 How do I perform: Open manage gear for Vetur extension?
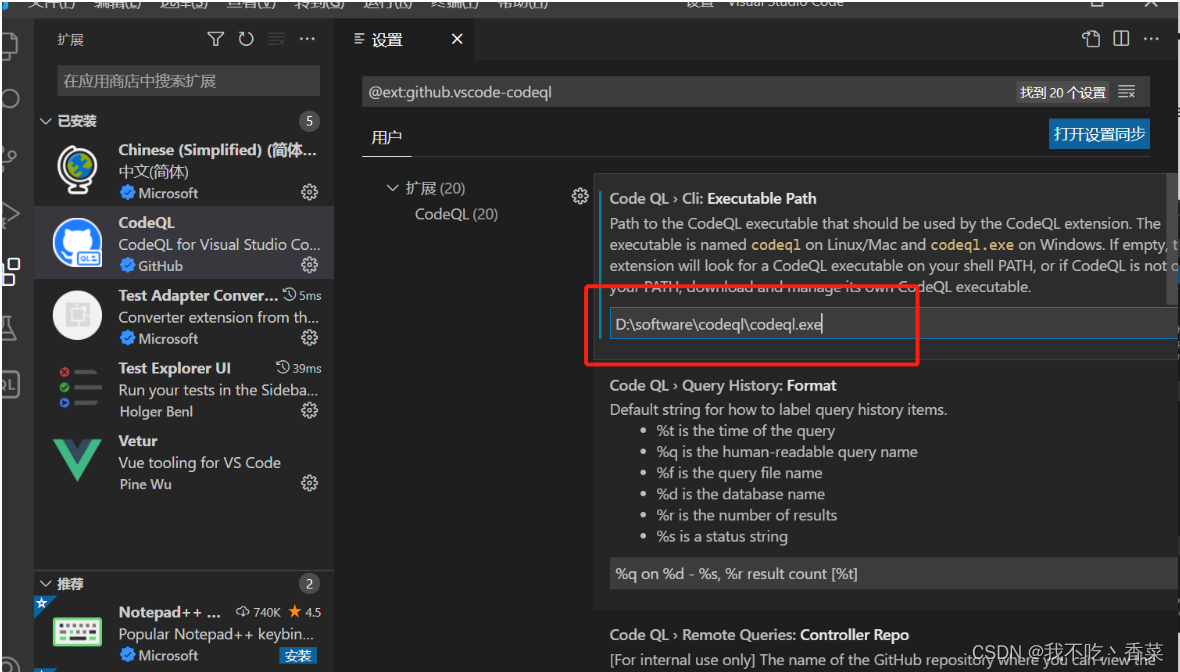pos(309,482)
